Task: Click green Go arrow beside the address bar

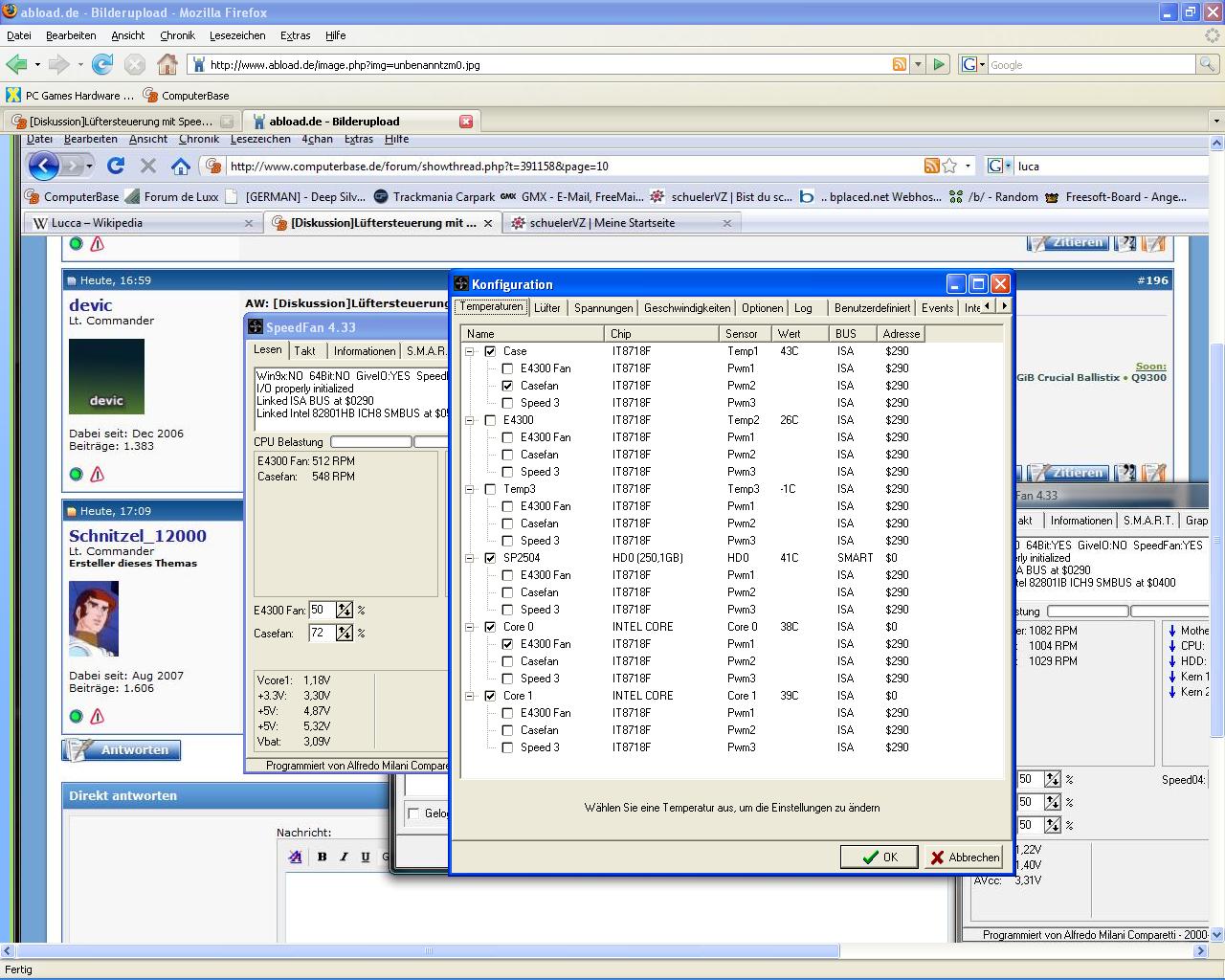Action: (939, 64)
